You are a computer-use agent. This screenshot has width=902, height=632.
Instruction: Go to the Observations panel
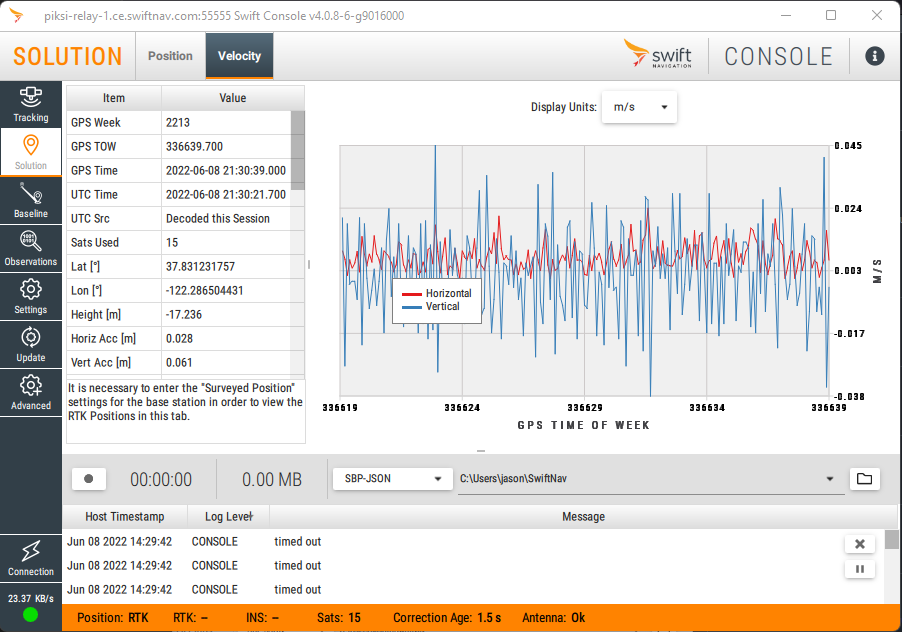click(x=30, y=248)
